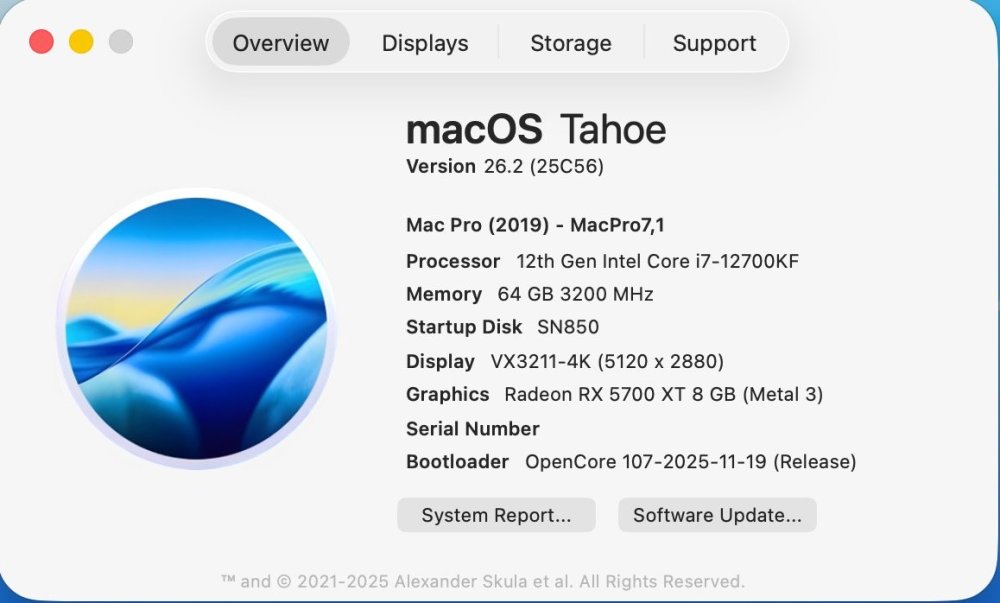
Task: Open System Report
Action: tap(496, 515)
